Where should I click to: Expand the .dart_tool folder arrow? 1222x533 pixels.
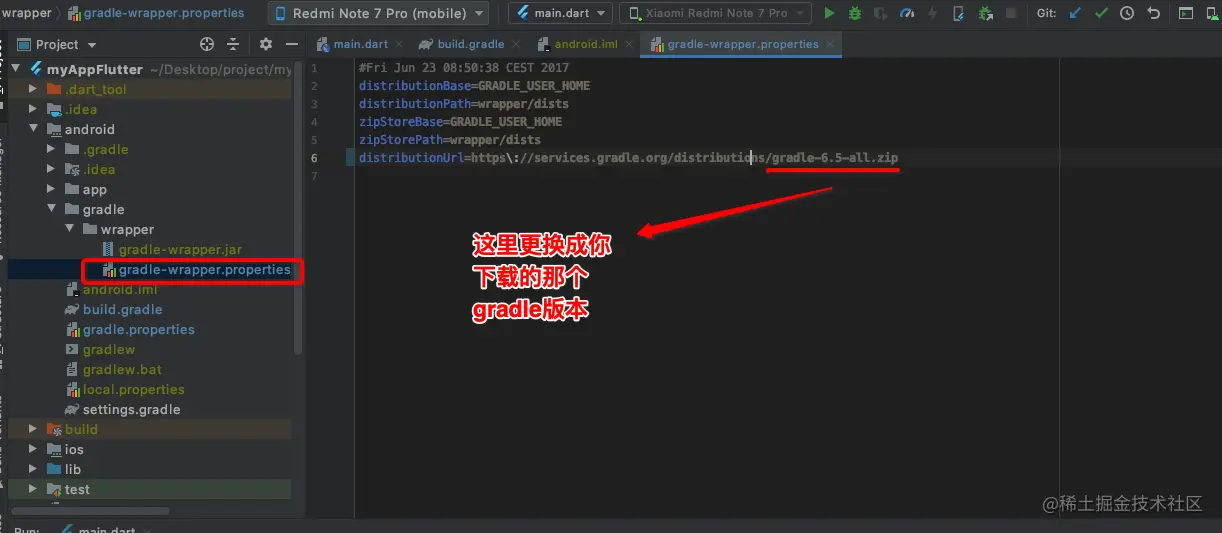(x=33, y=89)
